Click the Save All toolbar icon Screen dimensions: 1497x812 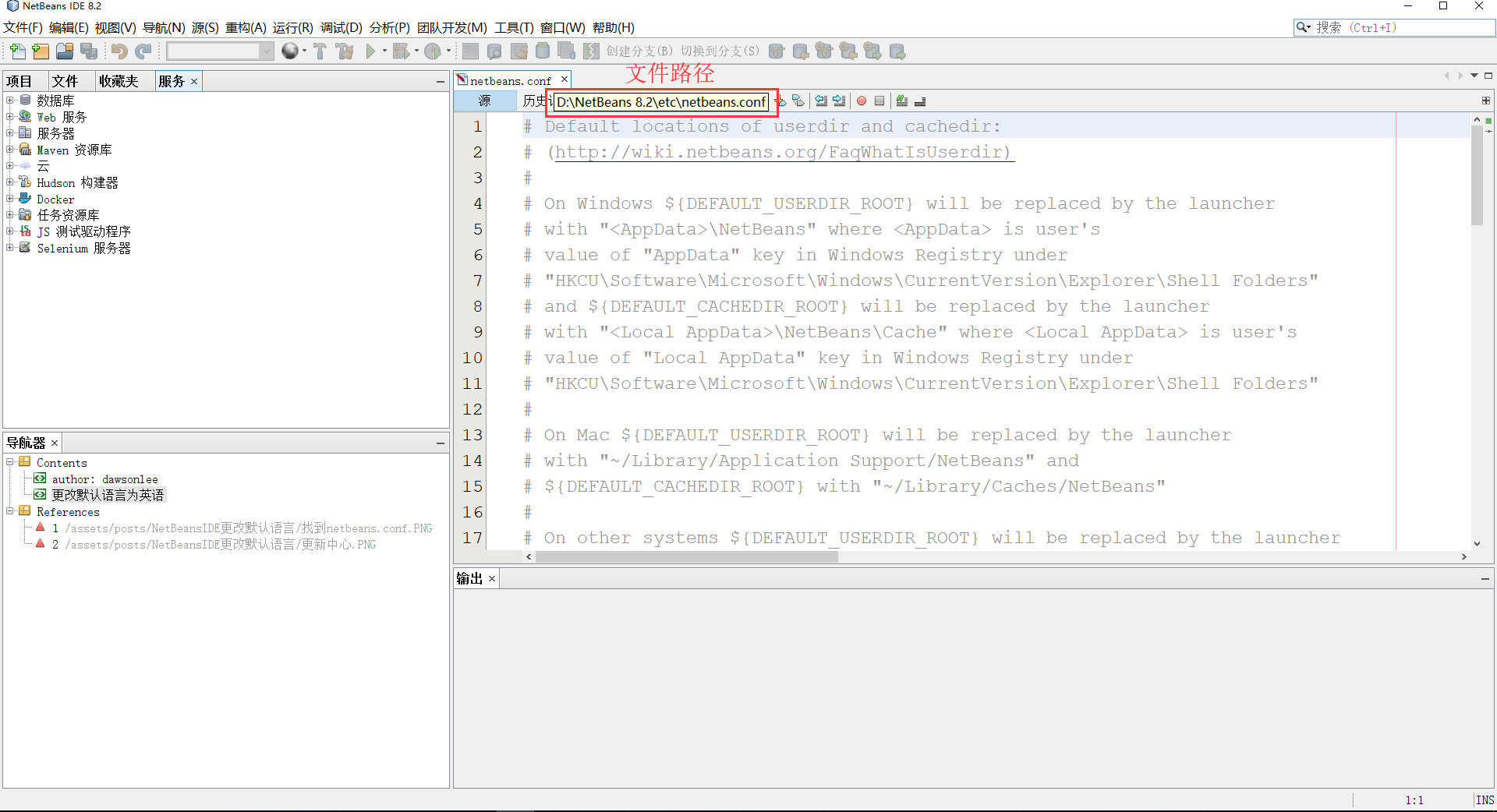[x=89, y=51]
